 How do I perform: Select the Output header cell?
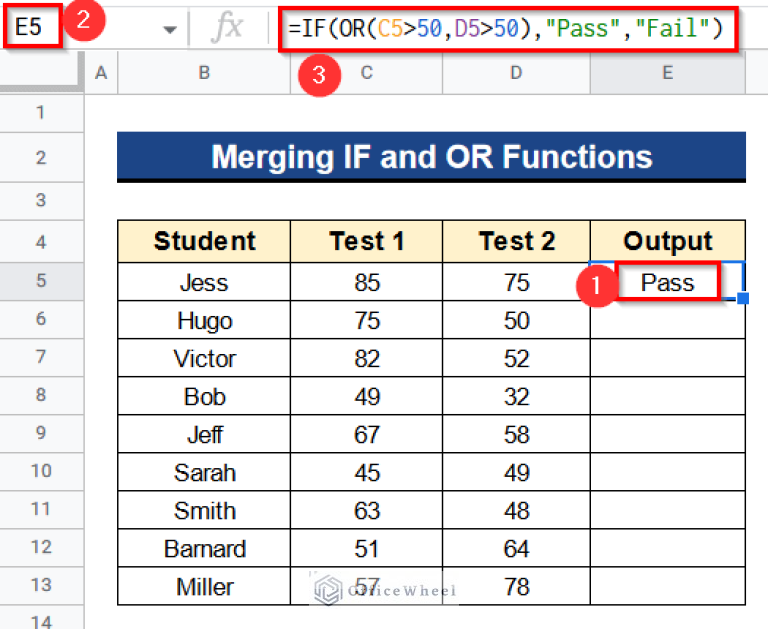[667, 241]
